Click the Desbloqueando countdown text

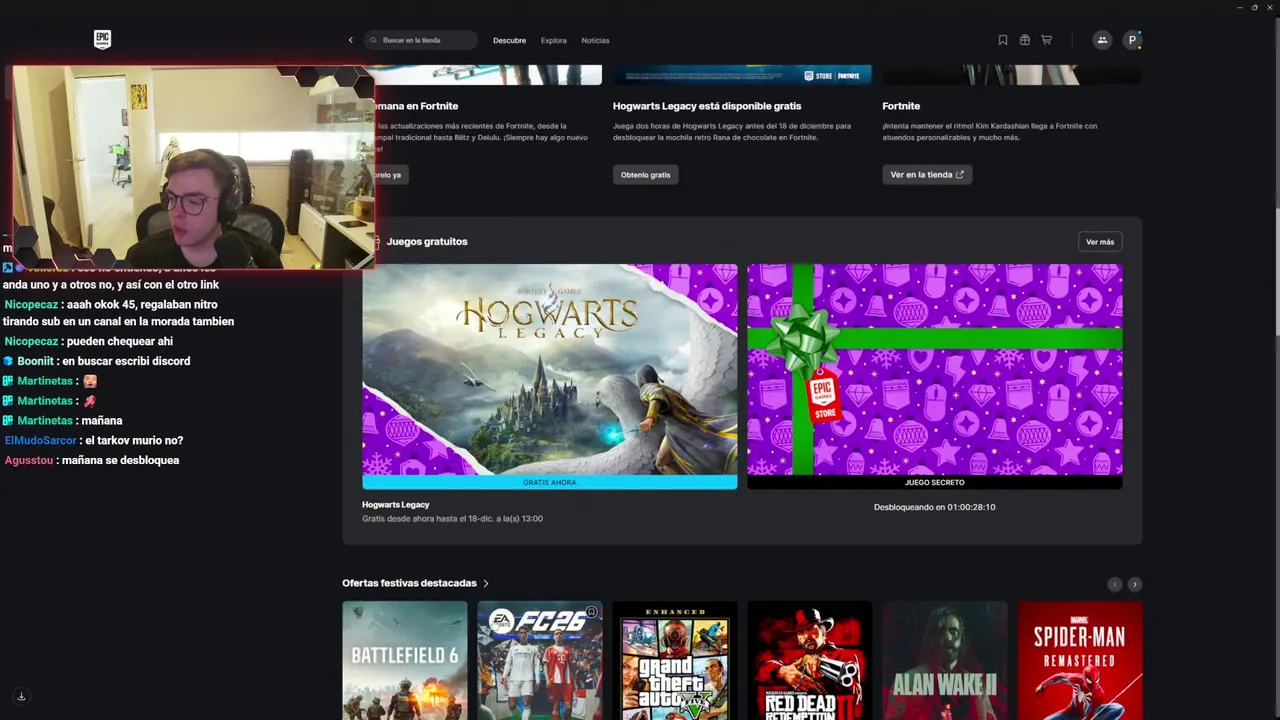(x=934, y=507)
